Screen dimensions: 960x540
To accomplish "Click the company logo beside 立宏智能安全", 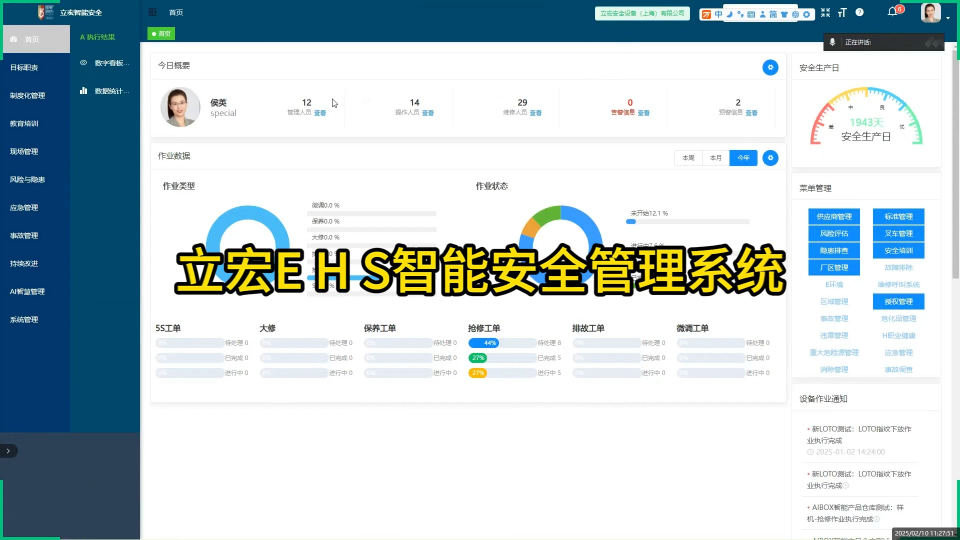I will (x=46, y=12).
